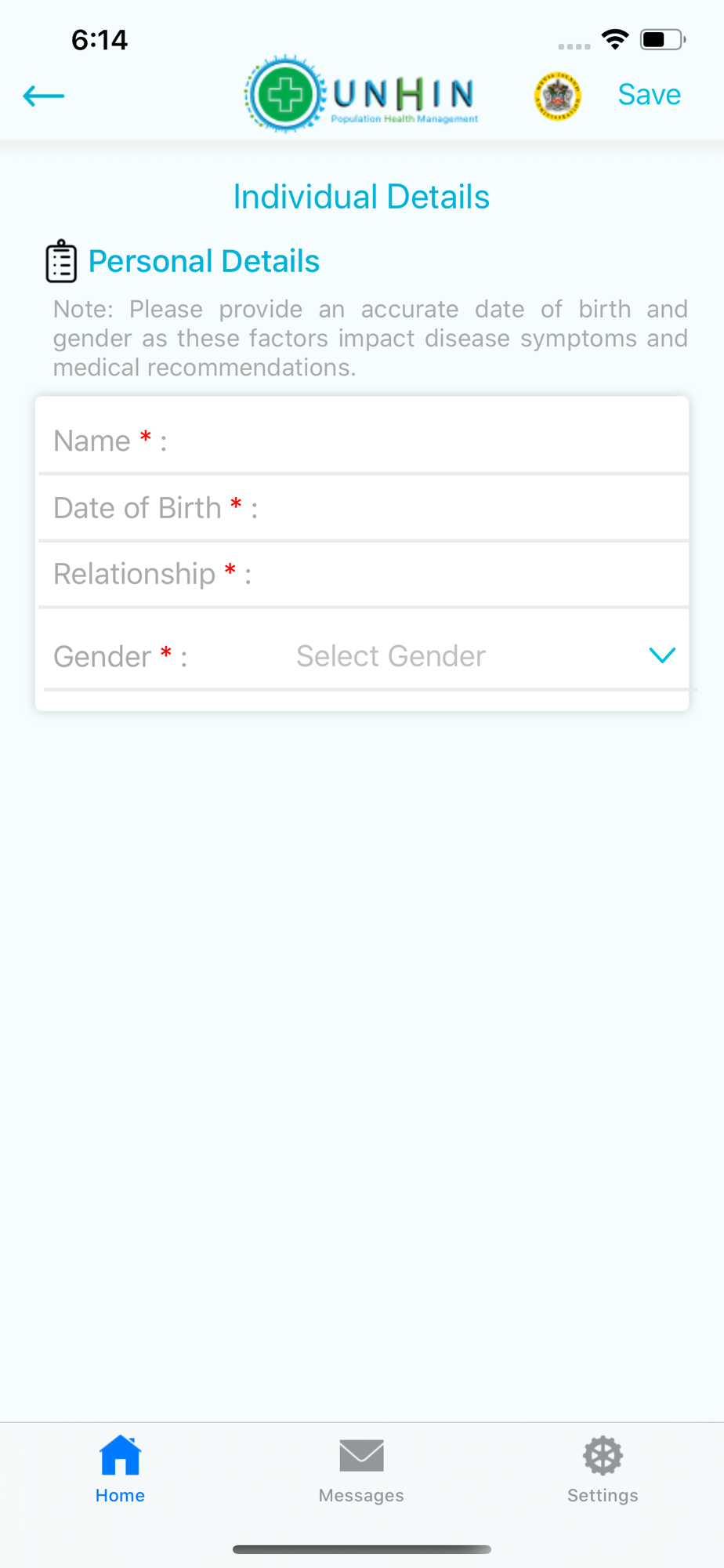Image resolution: width=724 pixels, height=1568 pixels.
Task: Click the green cross UNHIN logo
Action: (284, 95)
